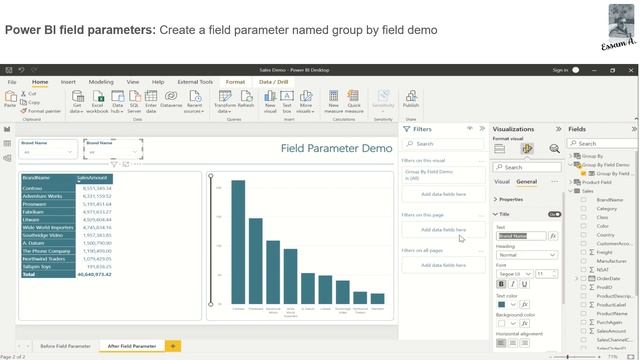Click the Format painter brush
The image size is (640, 360).
(x=24, y=111)
